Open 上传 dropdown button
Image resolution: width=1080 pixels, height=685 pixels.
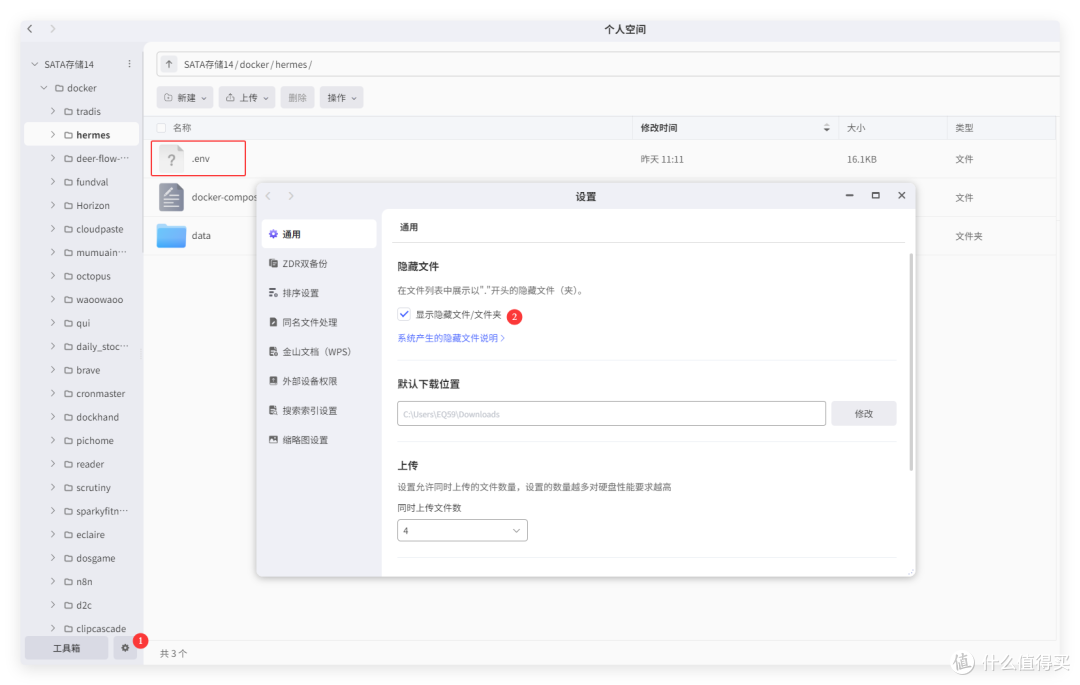(247, 98)
